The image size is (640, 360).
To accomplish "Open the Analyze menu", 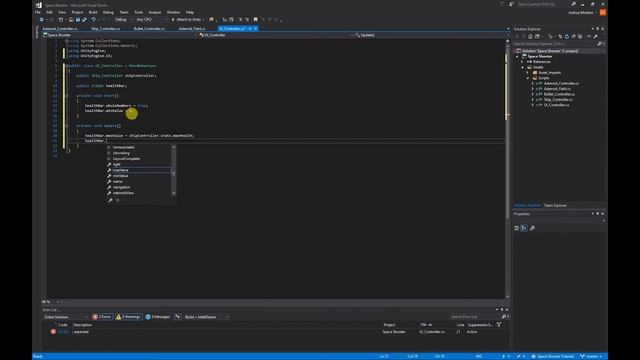I will (155, 12).
